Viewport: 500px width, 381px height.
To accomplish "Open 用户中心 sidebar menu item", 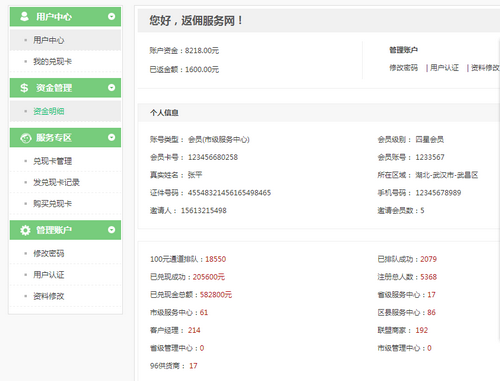I will tap(65, 40).
